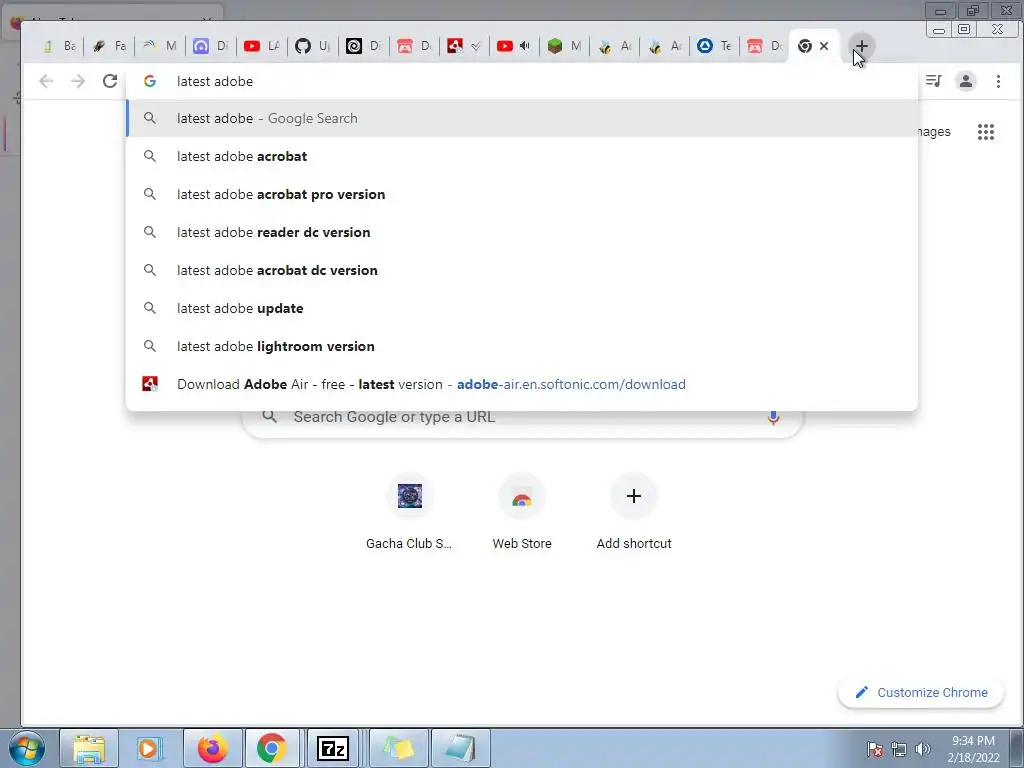Switch to the tab labeled Fa

pyautogui.click(x=110, y=46)
